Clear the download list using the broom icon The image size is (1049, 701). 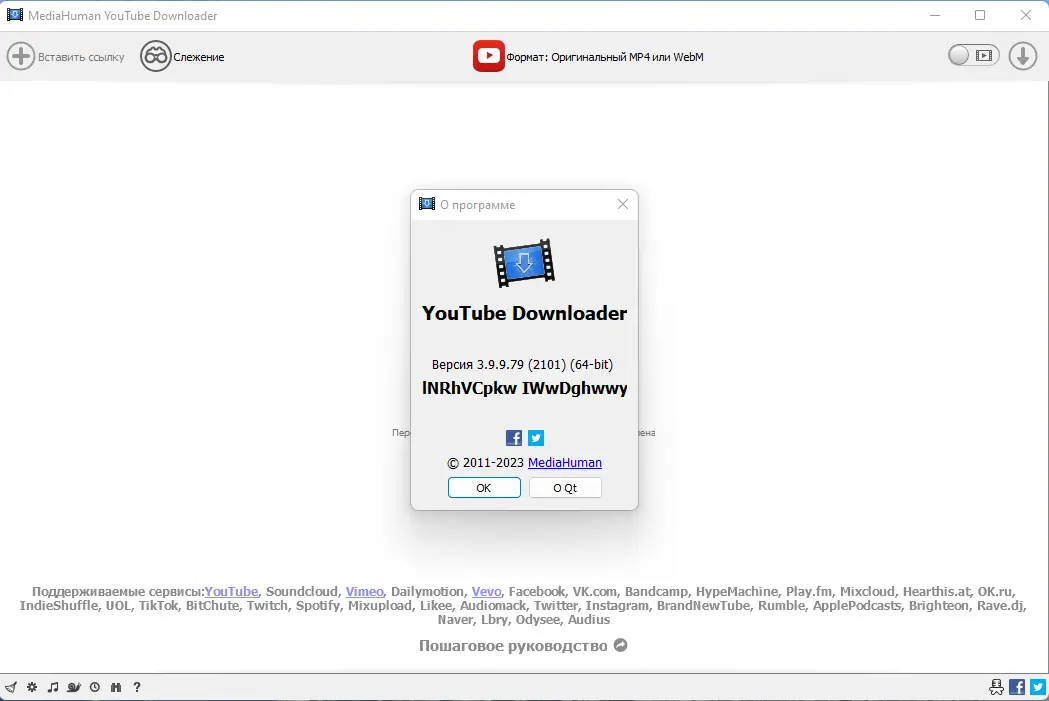coord(10,687)
